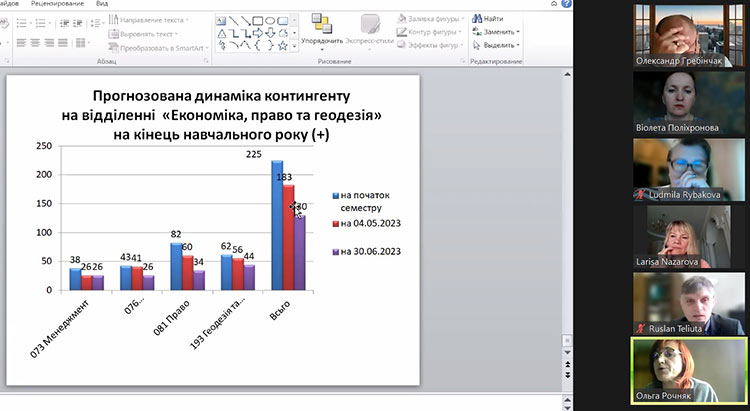Select Ольга Рочняк participant video tile

pyautogui.click(x=689, y=368)
